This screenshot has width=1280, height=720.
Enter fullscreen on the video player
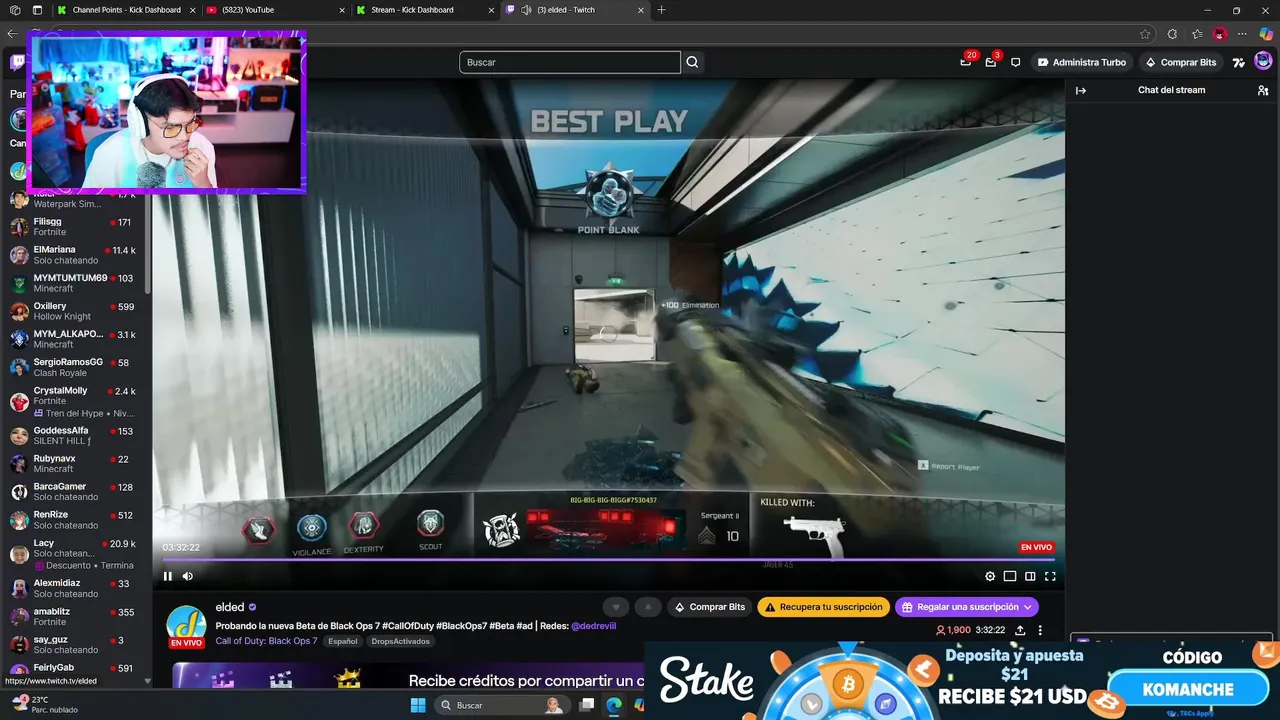pyautogui.click(x=1050, y=576)
